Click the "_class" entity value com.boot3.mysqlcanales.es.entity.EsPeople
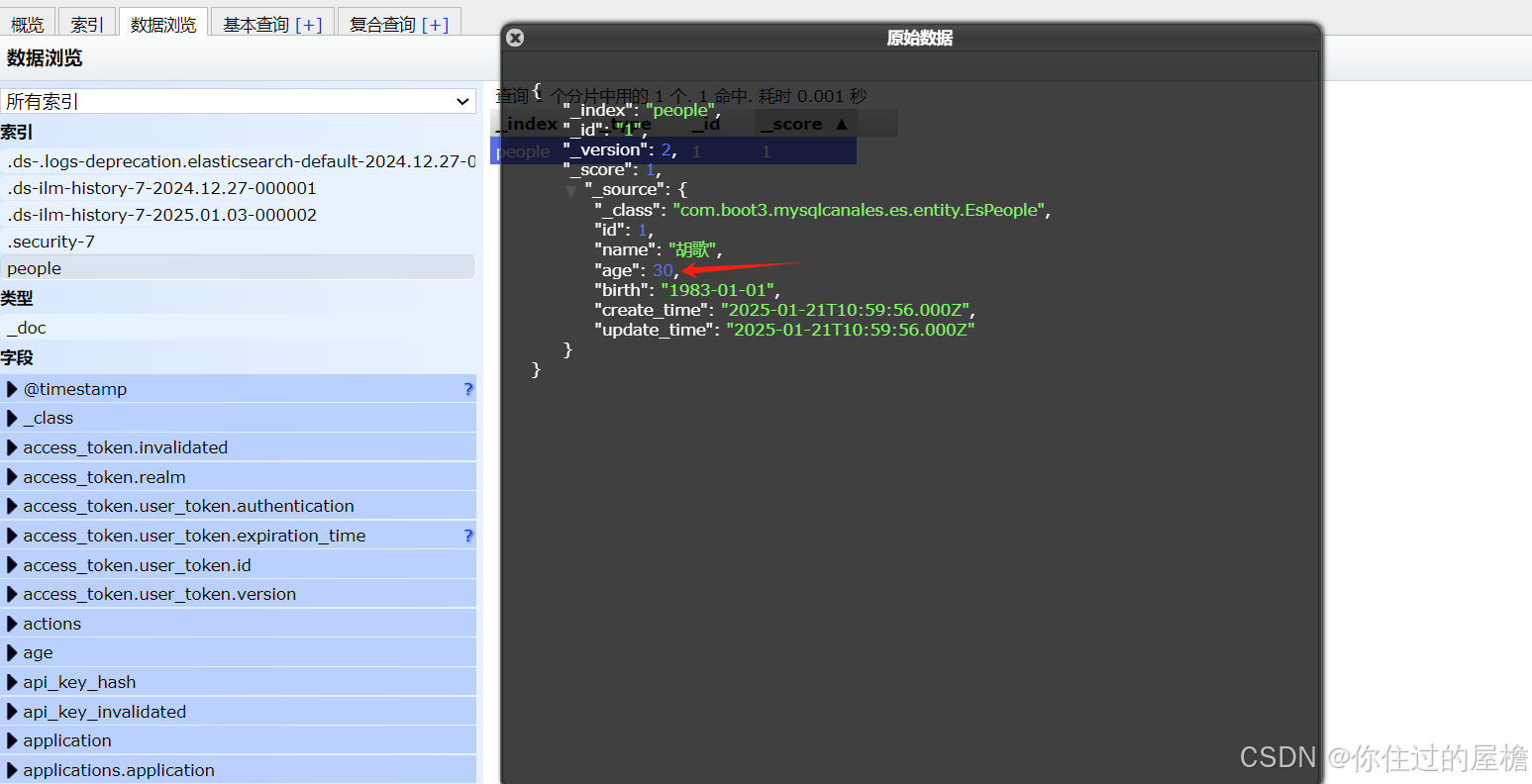Viewport: 1532px width, 784px height. [x=859, y=210]
